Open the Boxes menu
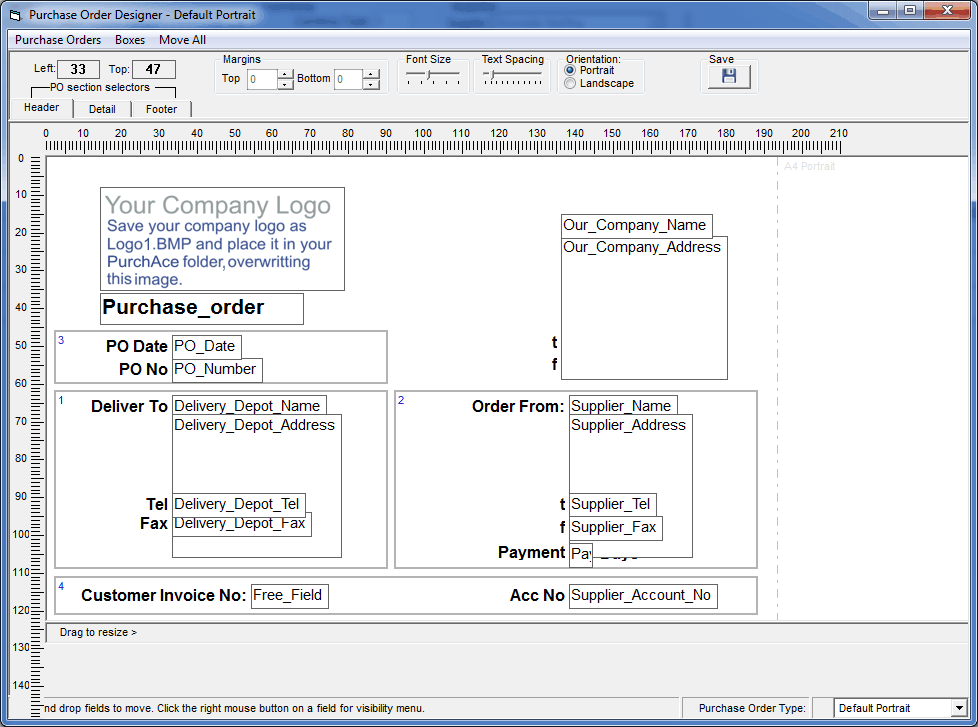The height and width of the screenshot is (727, 978). (130, 40)
